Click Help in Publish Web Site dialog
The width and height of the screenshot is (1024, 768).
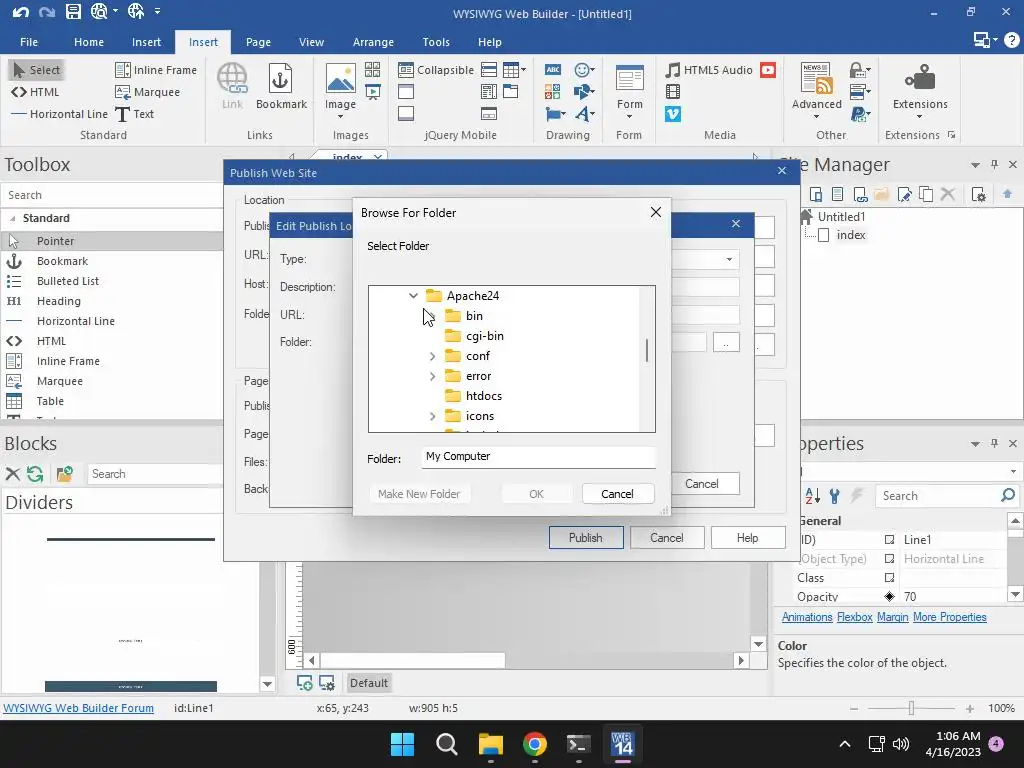[x=747, y=538]
